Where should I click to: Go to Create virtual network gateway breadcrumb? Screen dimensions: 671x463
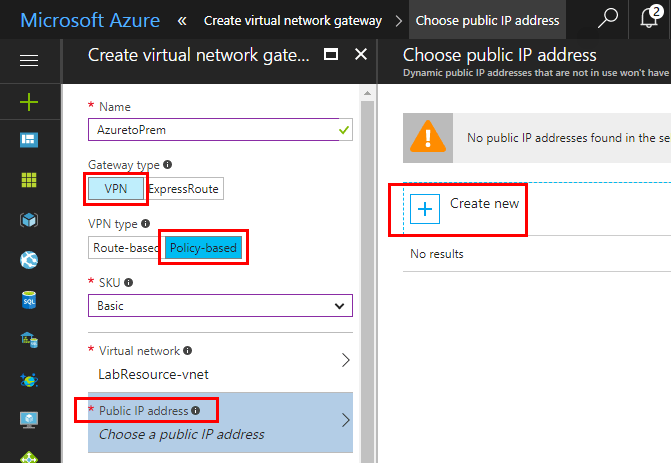pos(292,20)
